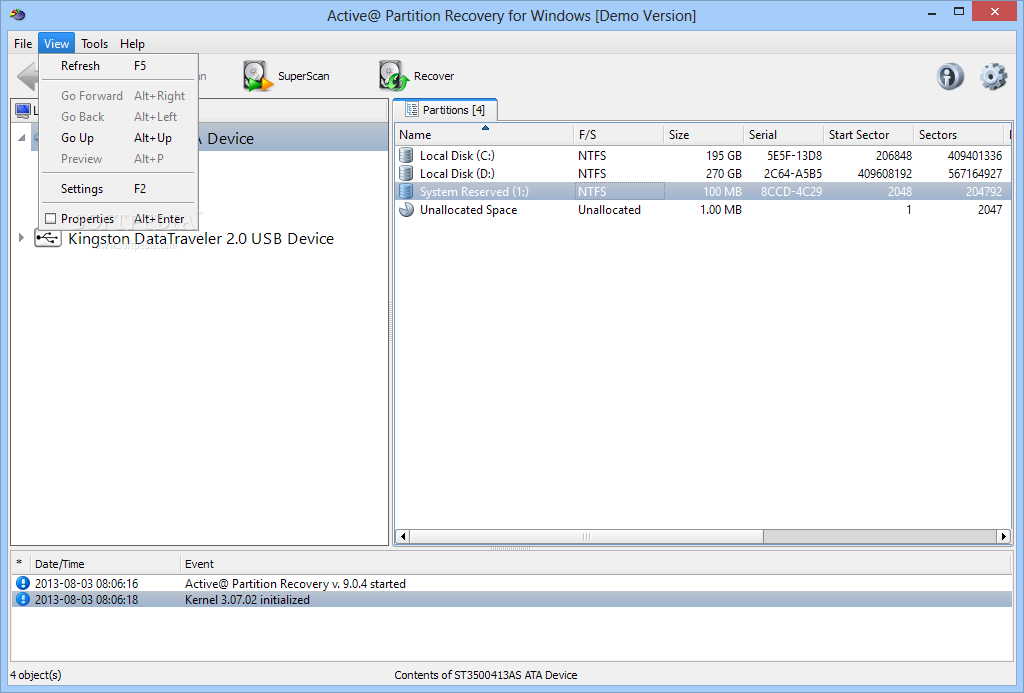
Task: Click the 195 GB size cell
Action: point(724,155)
